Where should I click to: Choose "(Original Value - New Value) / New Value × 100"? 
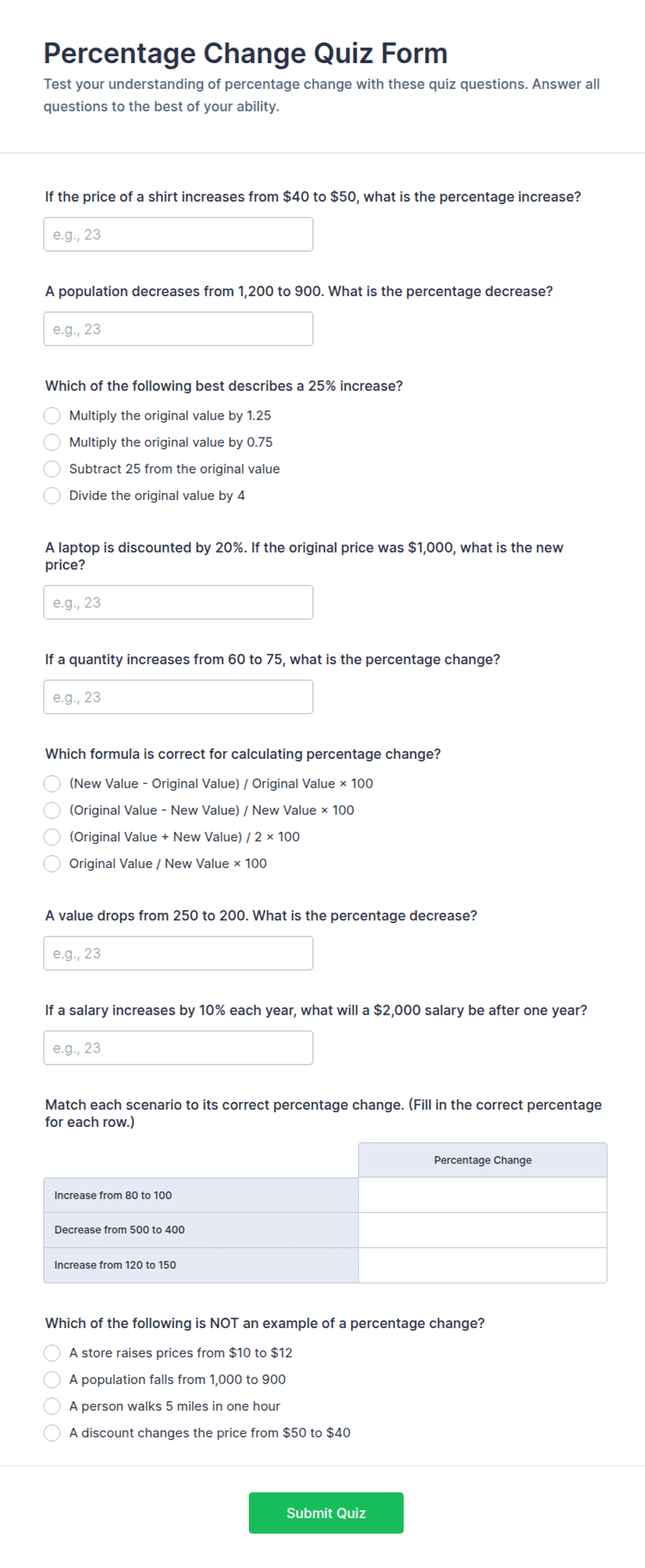(x=52, y=810)
